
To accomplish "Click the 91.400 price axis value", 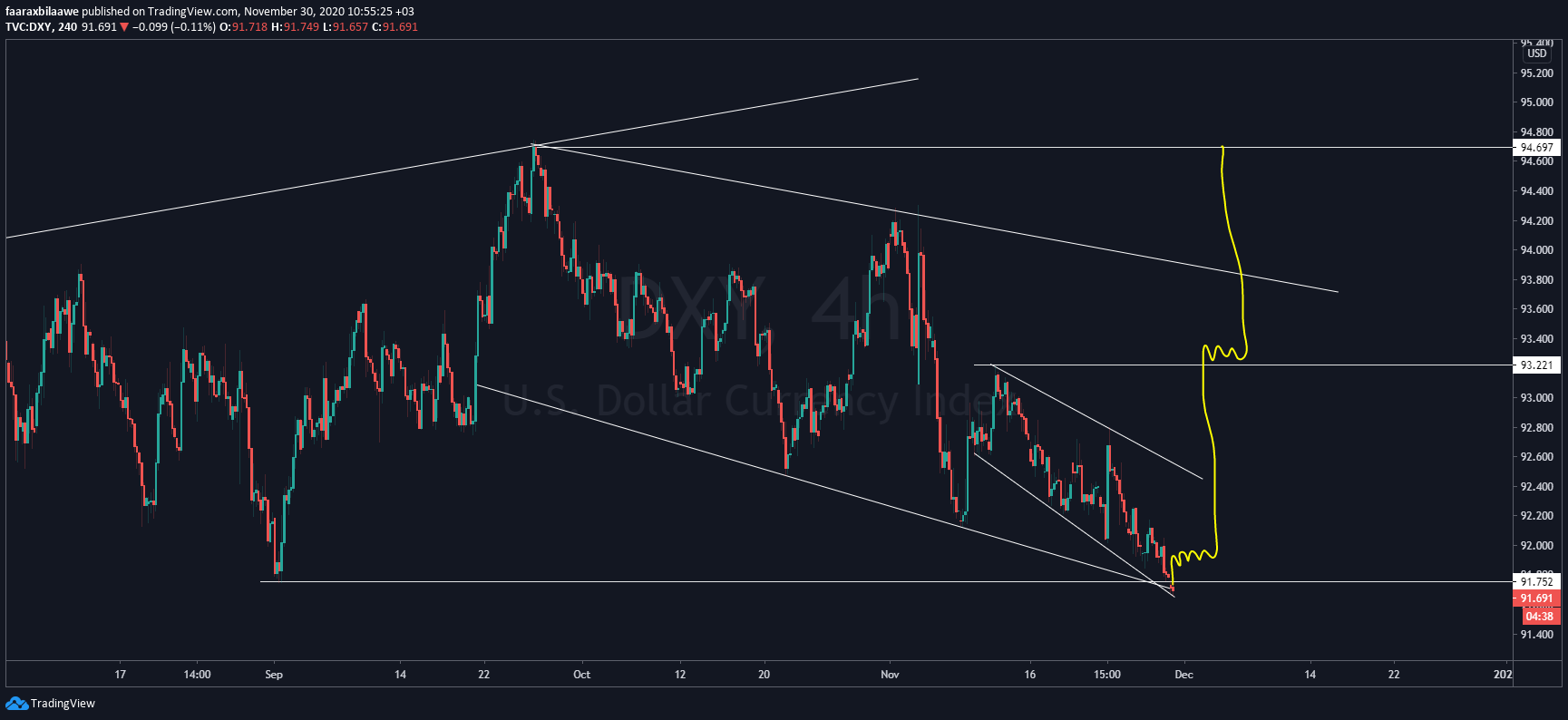I will tap(1536, 635).
